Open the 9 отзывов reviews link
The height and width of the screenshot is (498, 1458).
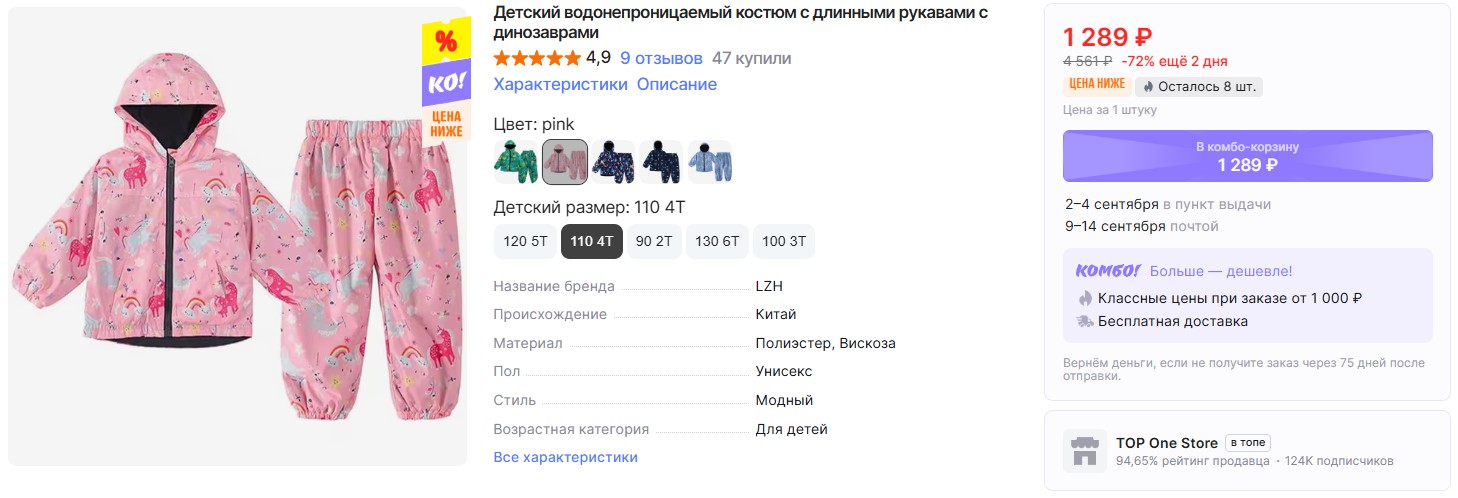click(661, 58)
